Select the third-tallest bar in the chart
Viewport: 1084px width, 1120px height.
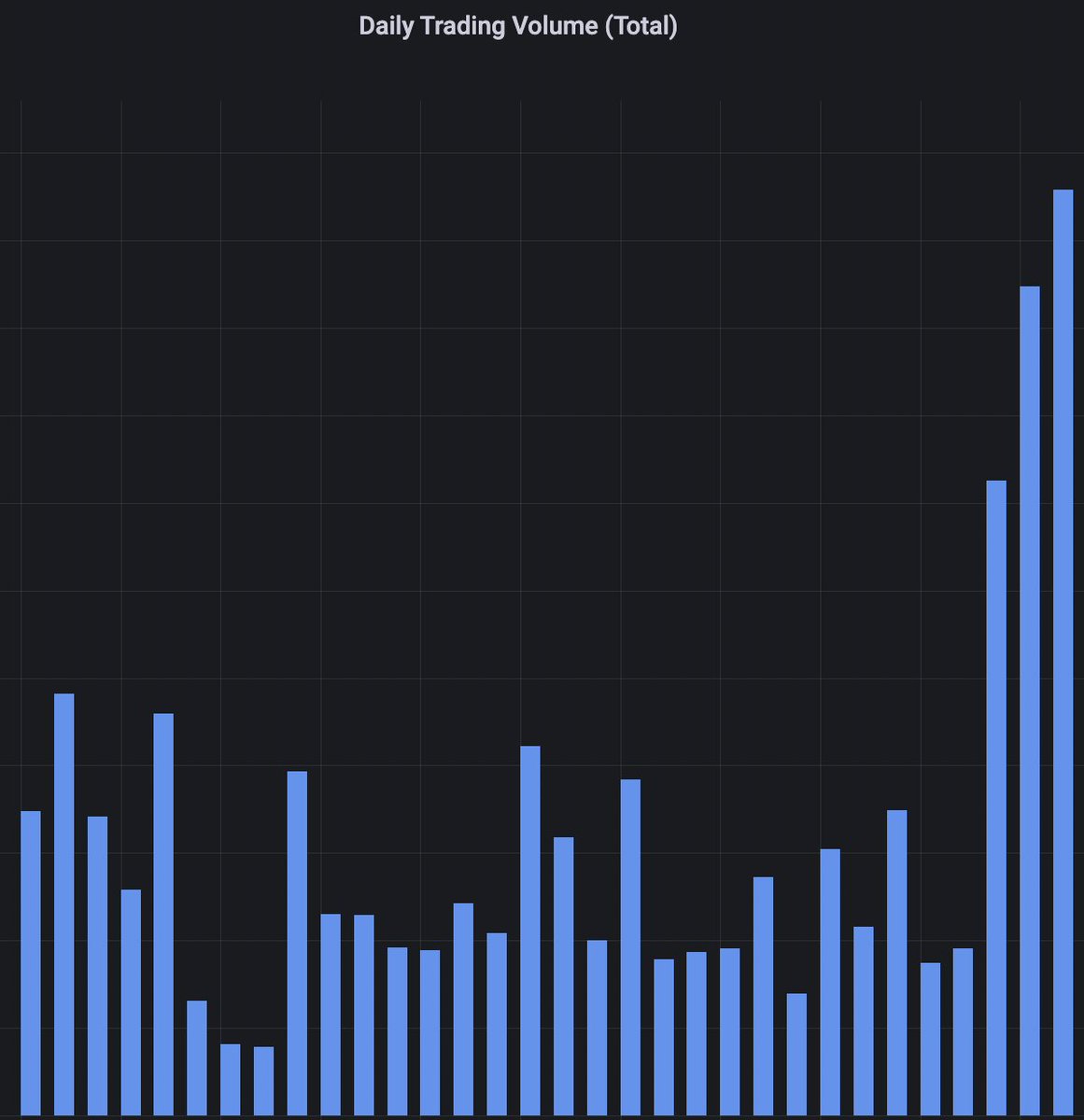[x=996, y=798]
